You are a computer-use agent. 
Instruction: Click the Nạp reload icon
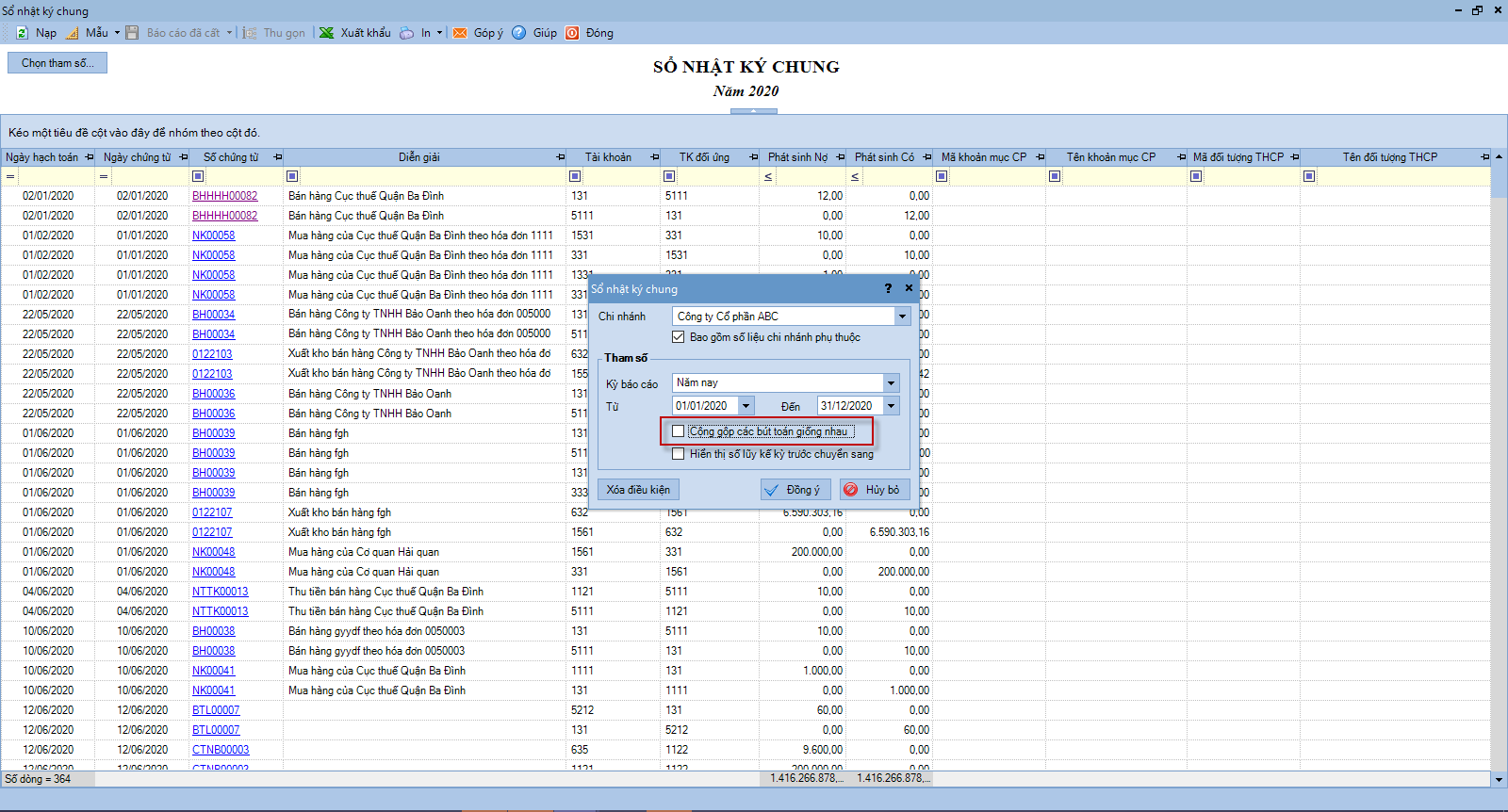click(23, 33)
